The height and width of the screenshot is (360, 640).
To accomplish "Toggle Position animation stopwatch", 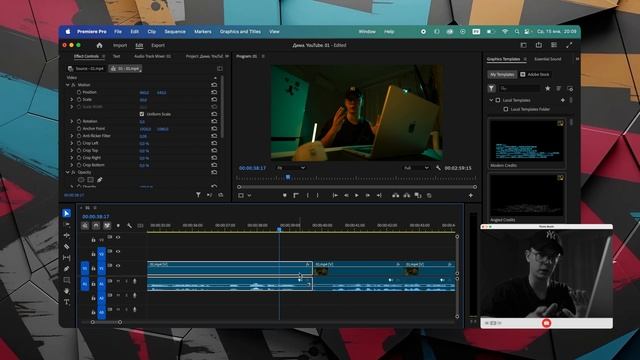I will click(x=79, y=92).
